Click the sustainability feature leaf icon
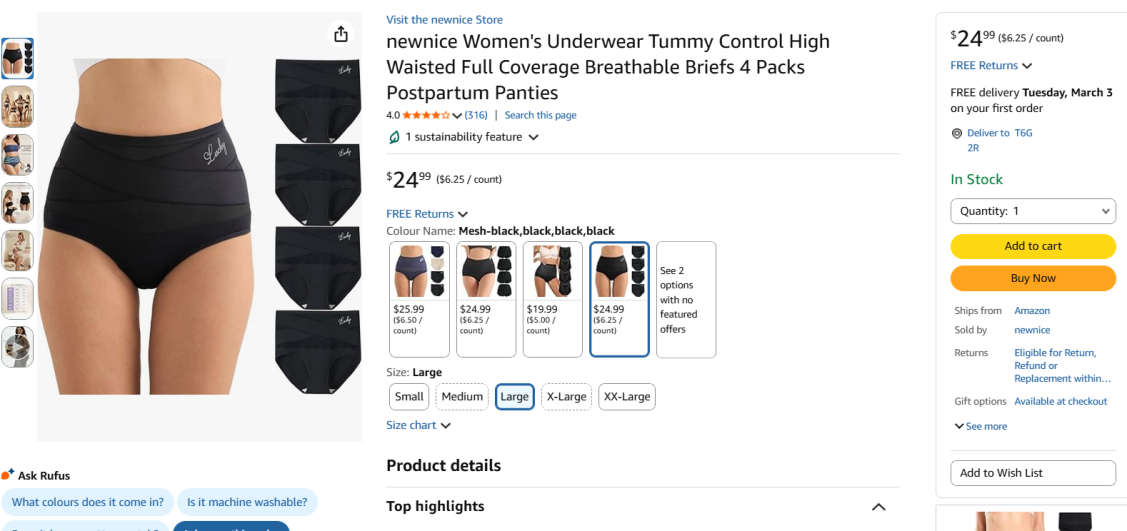Viewport: 1127px width, 531px height. (395, 137)
